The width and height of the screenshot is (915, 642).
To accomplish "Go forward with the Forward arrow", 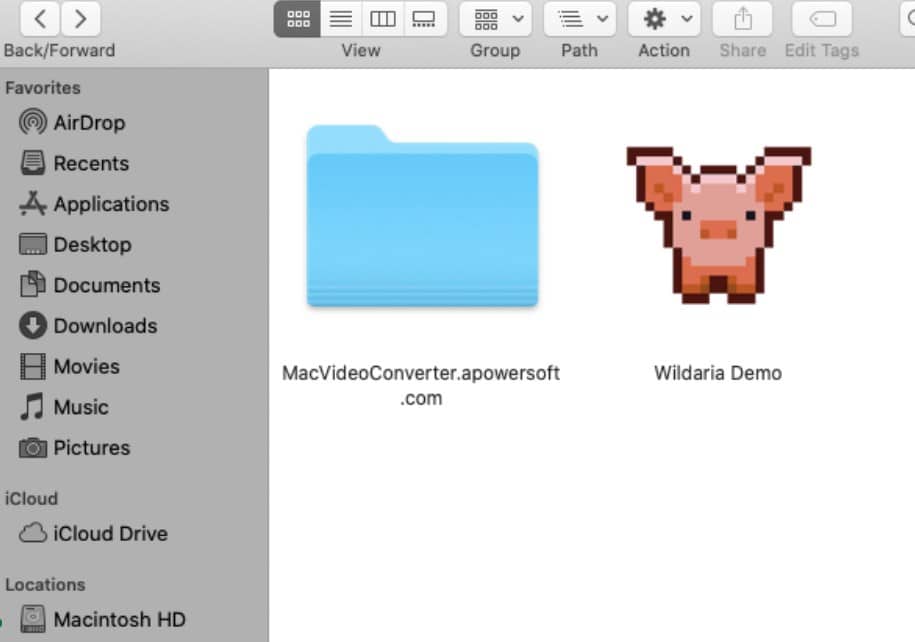I will 81,19.
